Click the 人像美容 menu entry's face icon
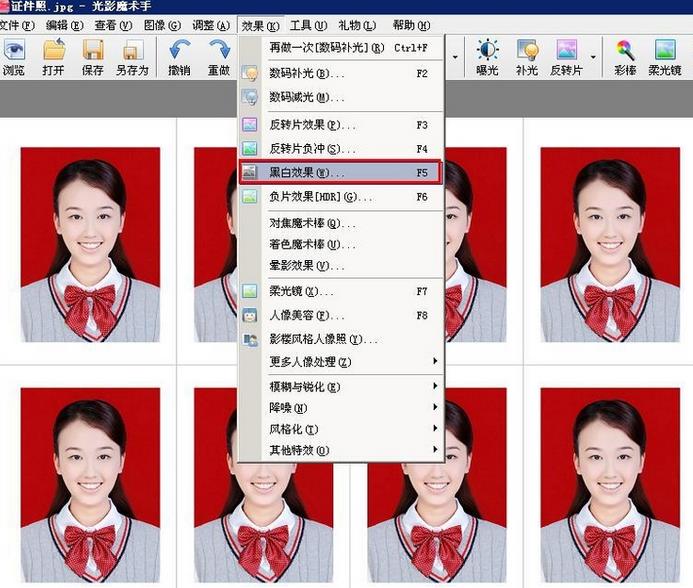Screen dimensions: 693x588 (x=250, y=315)
